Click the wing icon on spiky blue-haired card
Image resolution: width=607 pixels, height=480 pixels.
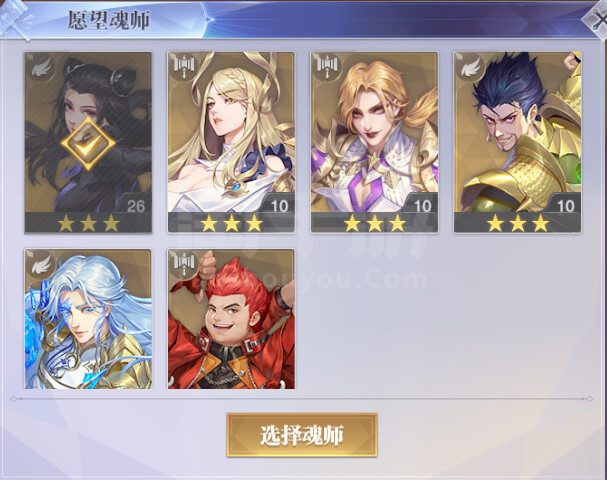pyautogui.click(x=471, y=67)
